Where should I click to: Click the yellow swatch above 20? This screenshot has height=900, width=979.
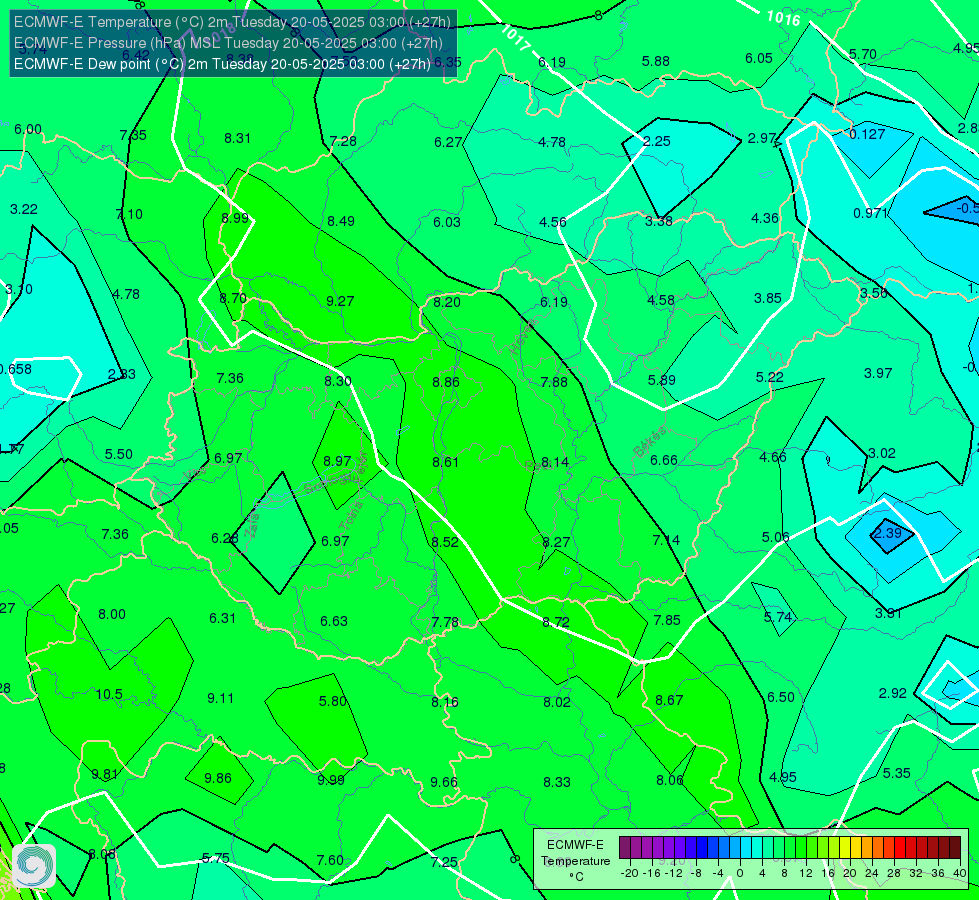845,848
